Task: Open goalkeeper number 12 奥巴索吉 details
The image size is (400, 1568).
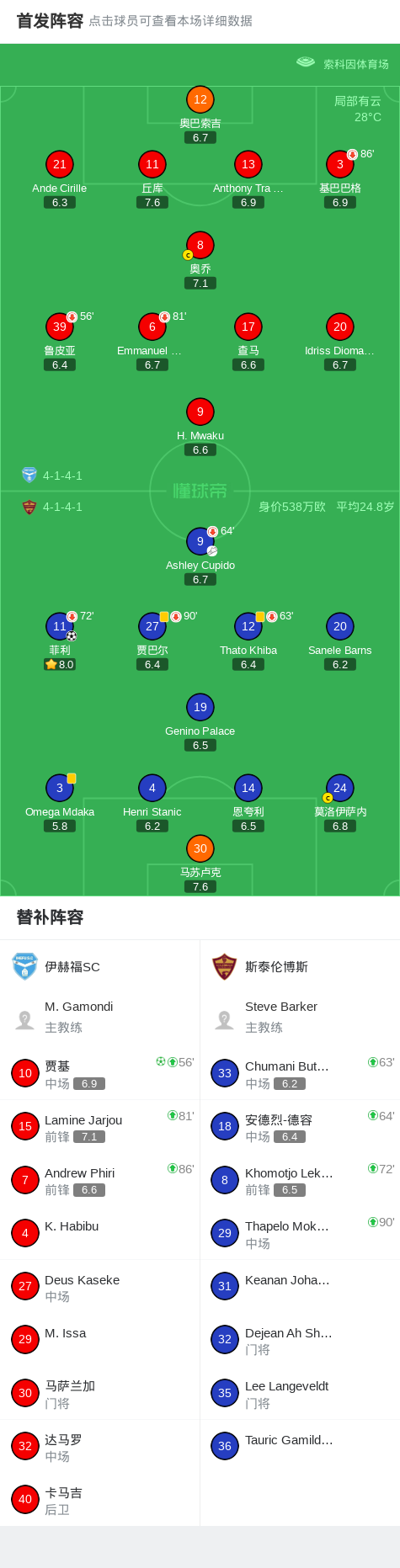Action: (x=200, y=99)
